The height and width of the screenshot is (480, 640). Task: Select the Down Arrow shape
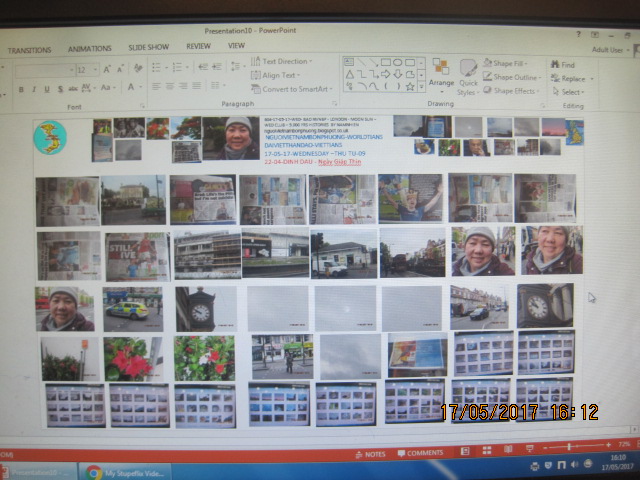pyautogui.click(x=398, y=74)
